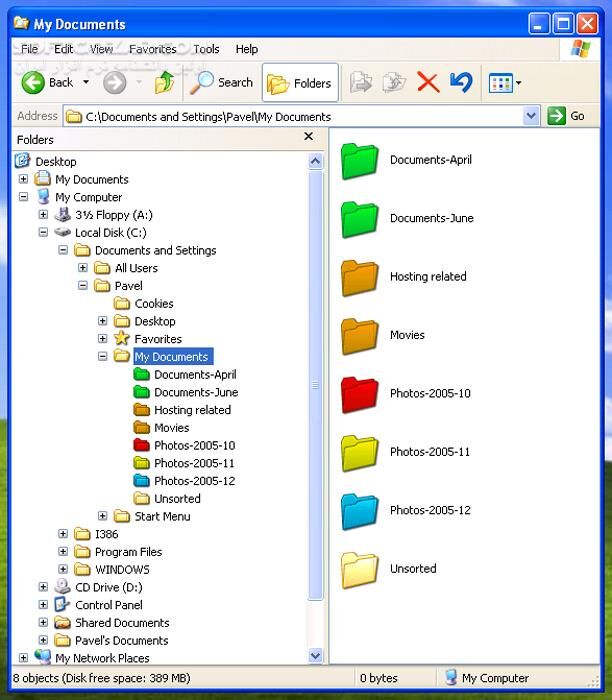Expand the Program Files tree node
Image resolution: width=612 pixels, height=700 pixels.
(63, 552)
